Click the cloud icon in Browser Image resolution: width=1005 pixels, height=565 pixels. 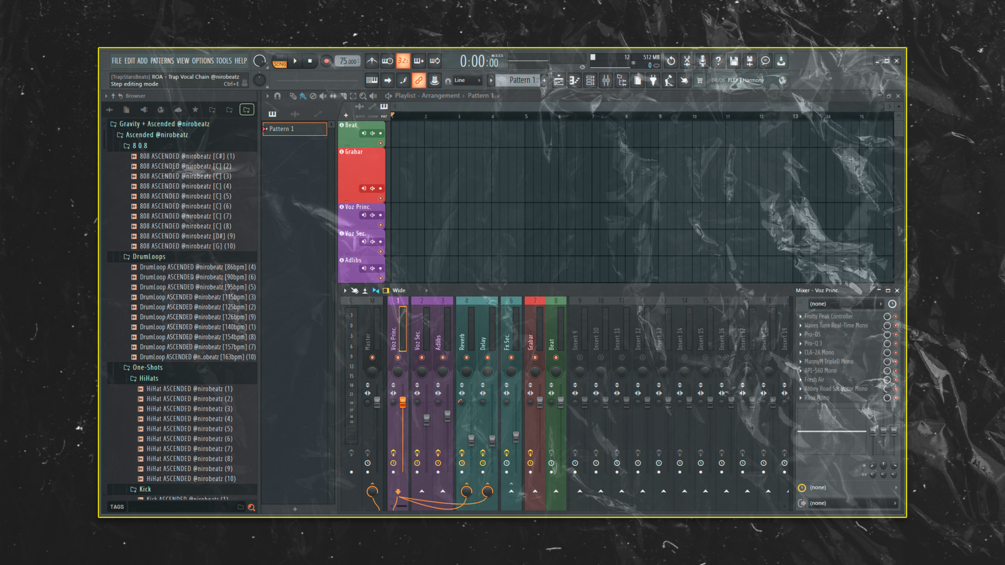[x=178, y=110]
